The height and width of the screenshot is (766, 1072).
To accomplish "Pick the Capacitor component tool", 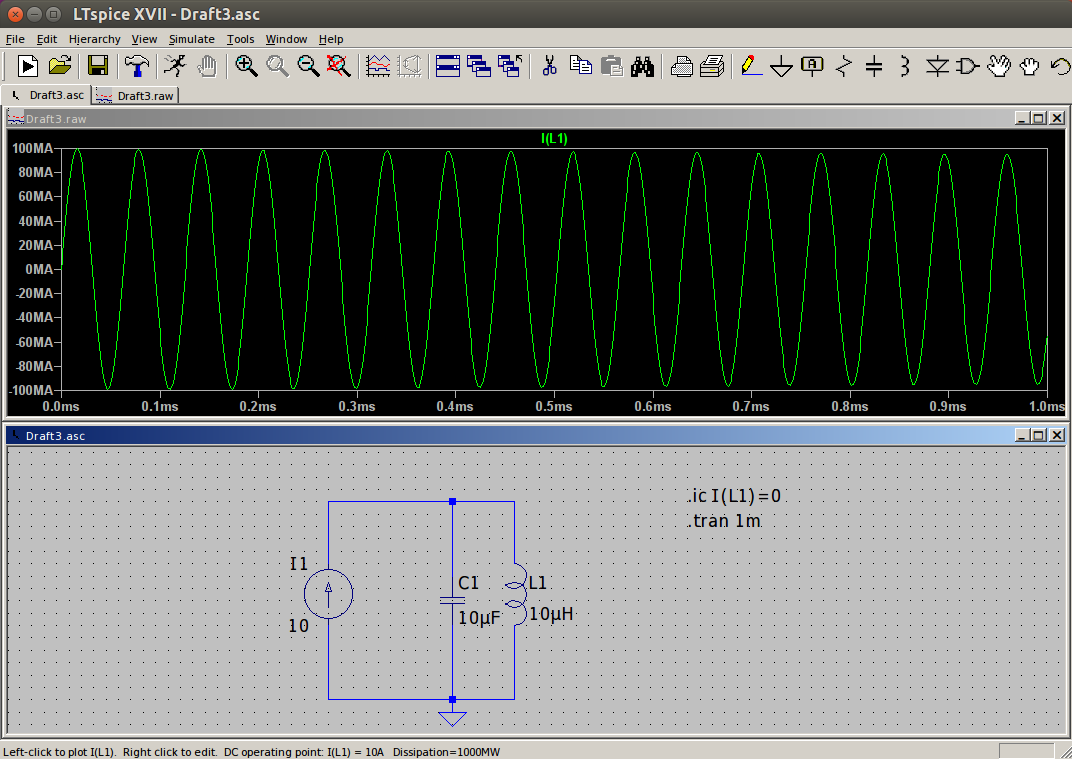I will (874, 67).
